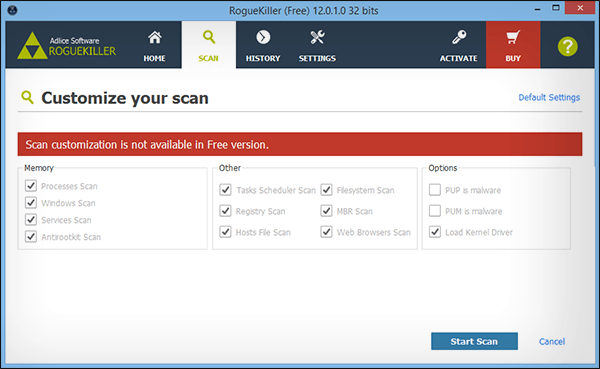Close the RogueKiller window
Screen dimensions: 600x369
click(x=580, y=8)
